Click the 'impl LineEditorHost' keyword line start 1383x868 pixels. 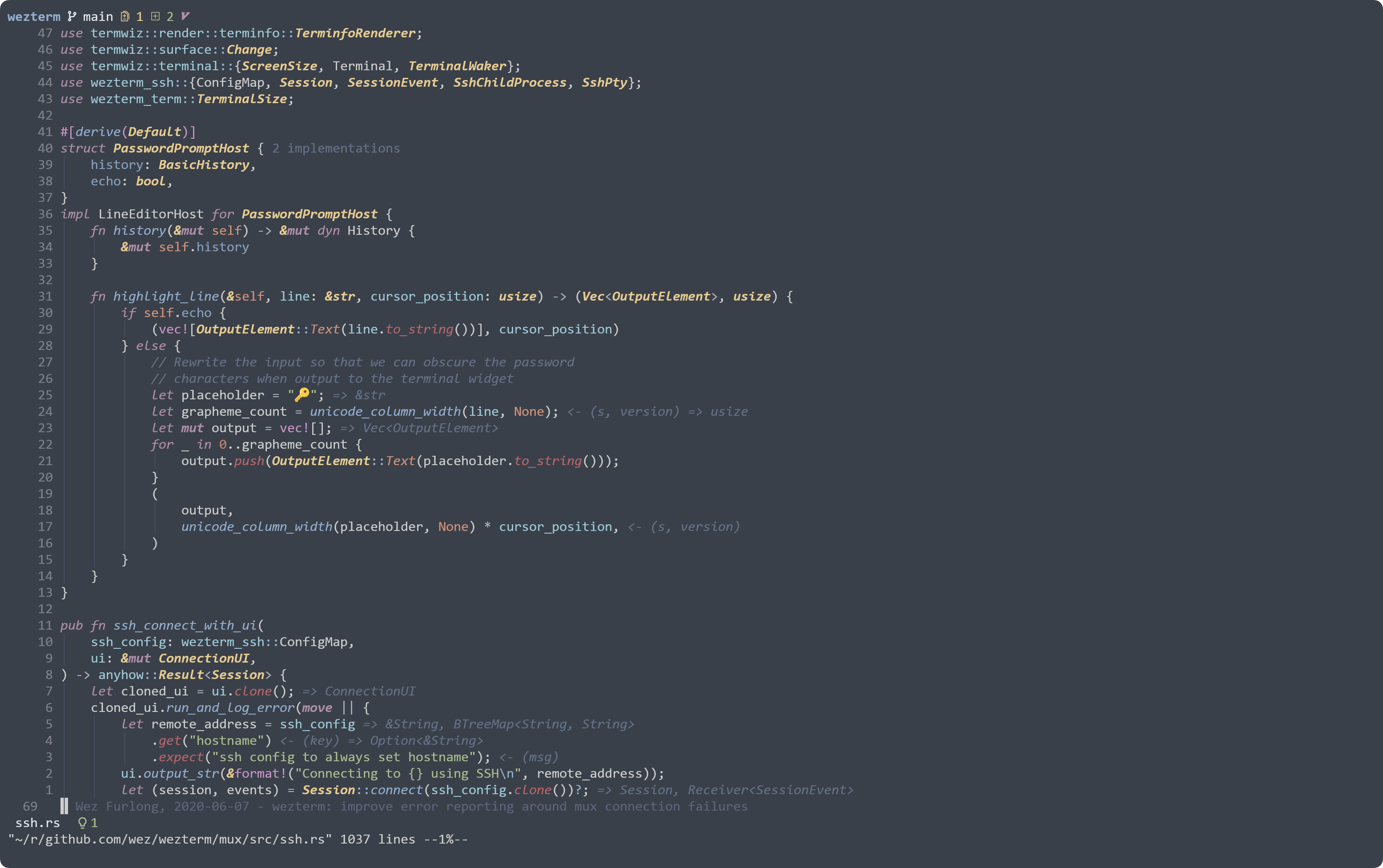click(x=75, y=214)
